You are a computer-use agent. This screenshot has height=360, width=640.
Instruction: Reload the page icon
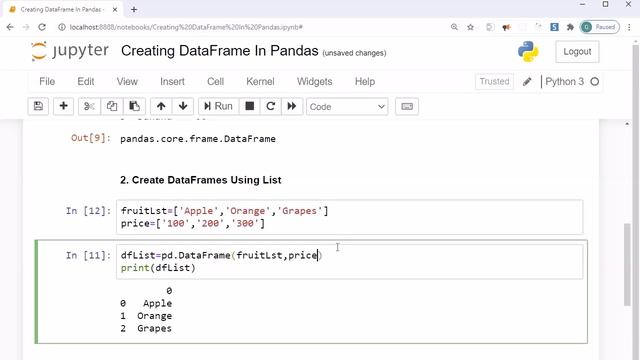coord(42,27)
